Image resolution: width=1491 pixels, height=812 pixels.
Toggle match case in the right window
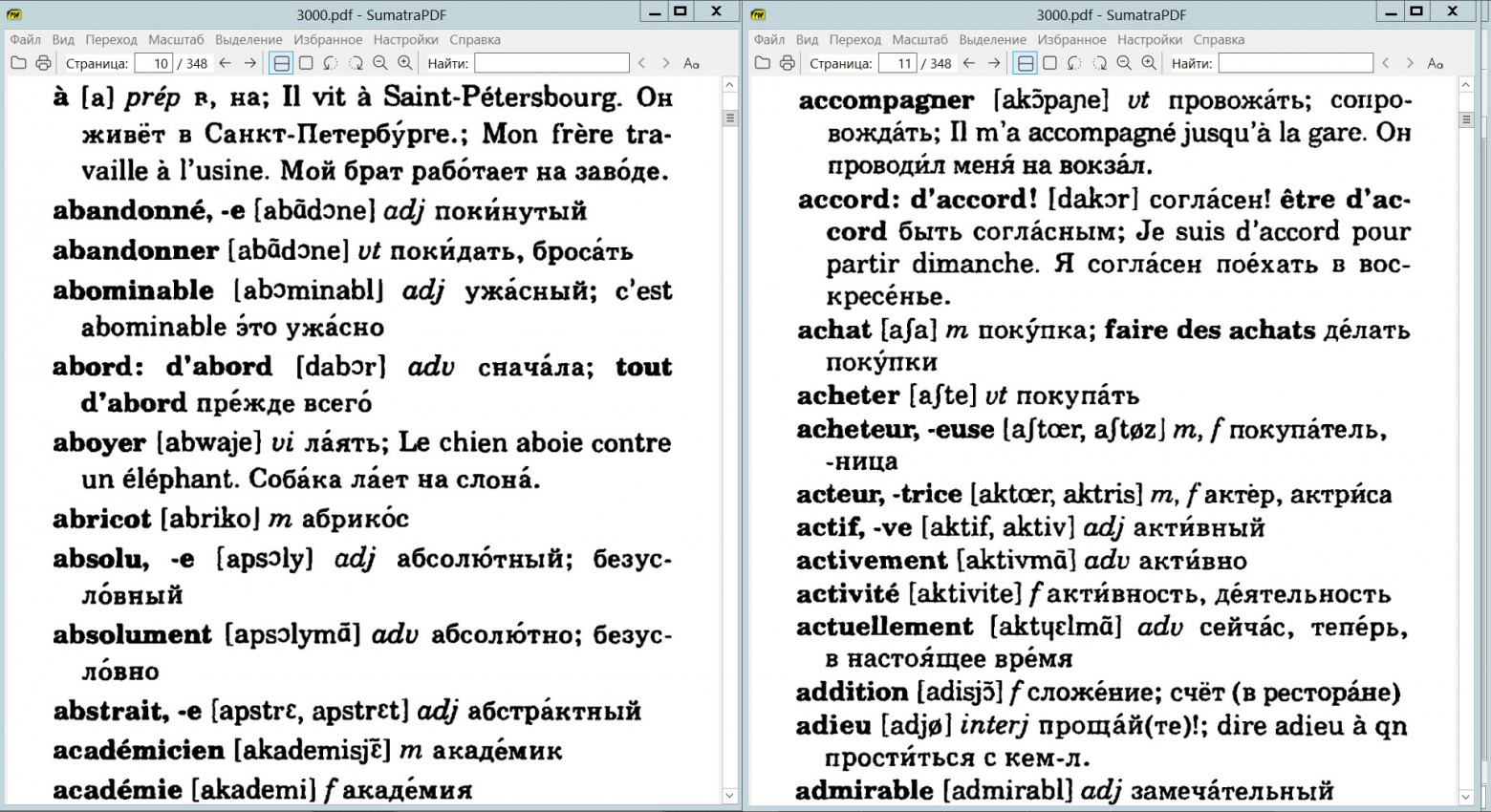coord(1436,63)
